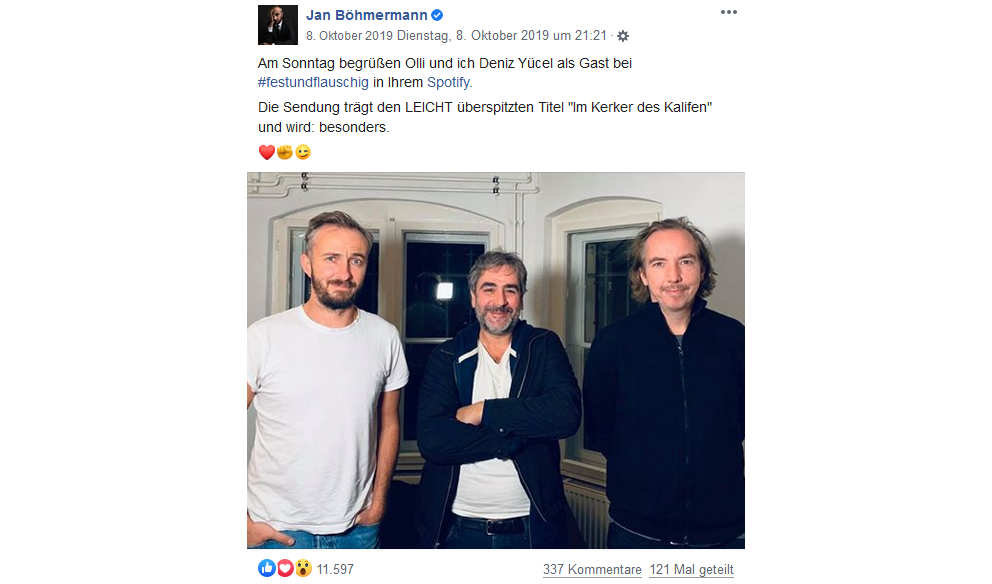Show the 11.597 reactions list
The width and height of the screenshot is (992, 584).
pyautogui.click(x=335, y=569)
